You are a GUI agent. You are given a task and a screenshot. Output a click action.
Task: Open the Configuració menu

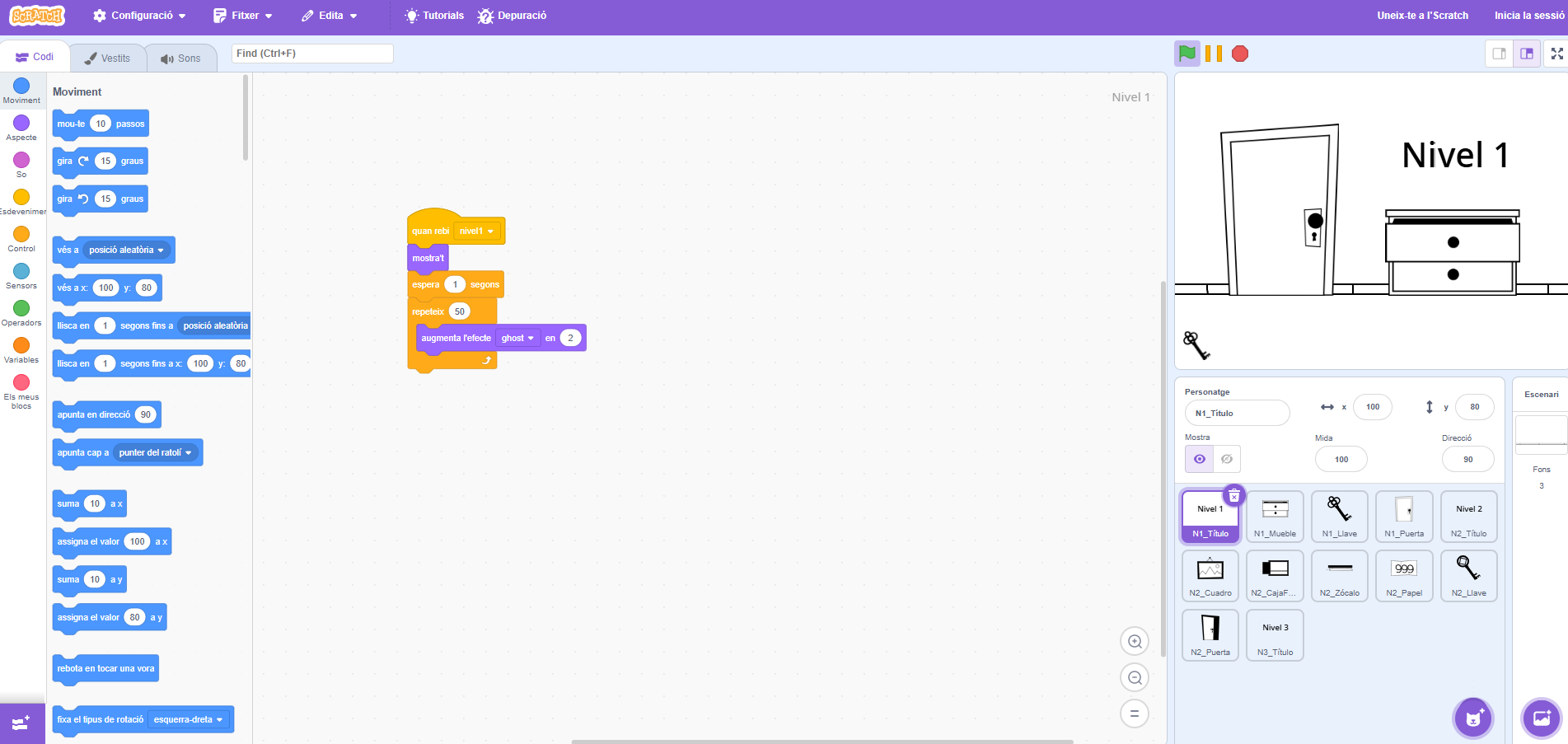pyautogui.click(x=139, y=16)
